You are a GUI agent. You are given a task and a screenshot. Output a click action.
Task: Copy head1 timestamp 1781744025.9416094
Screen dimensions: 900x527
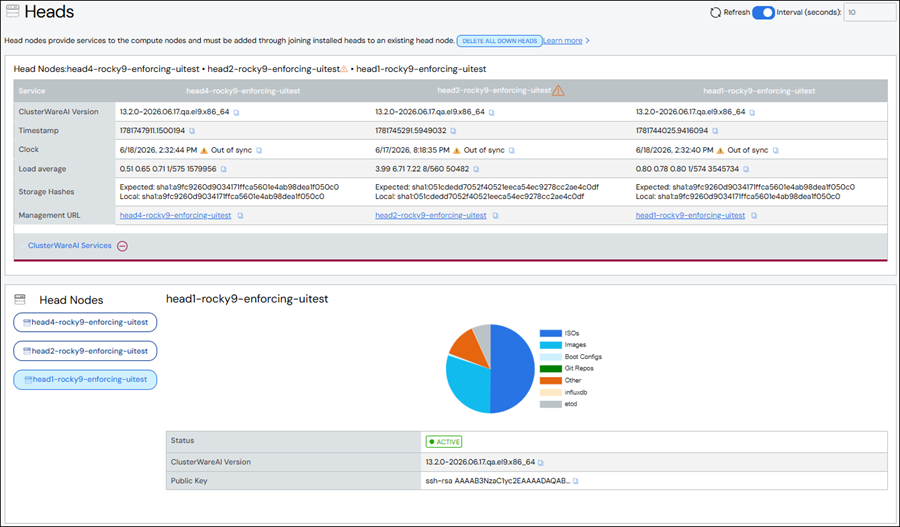(715, 131)
